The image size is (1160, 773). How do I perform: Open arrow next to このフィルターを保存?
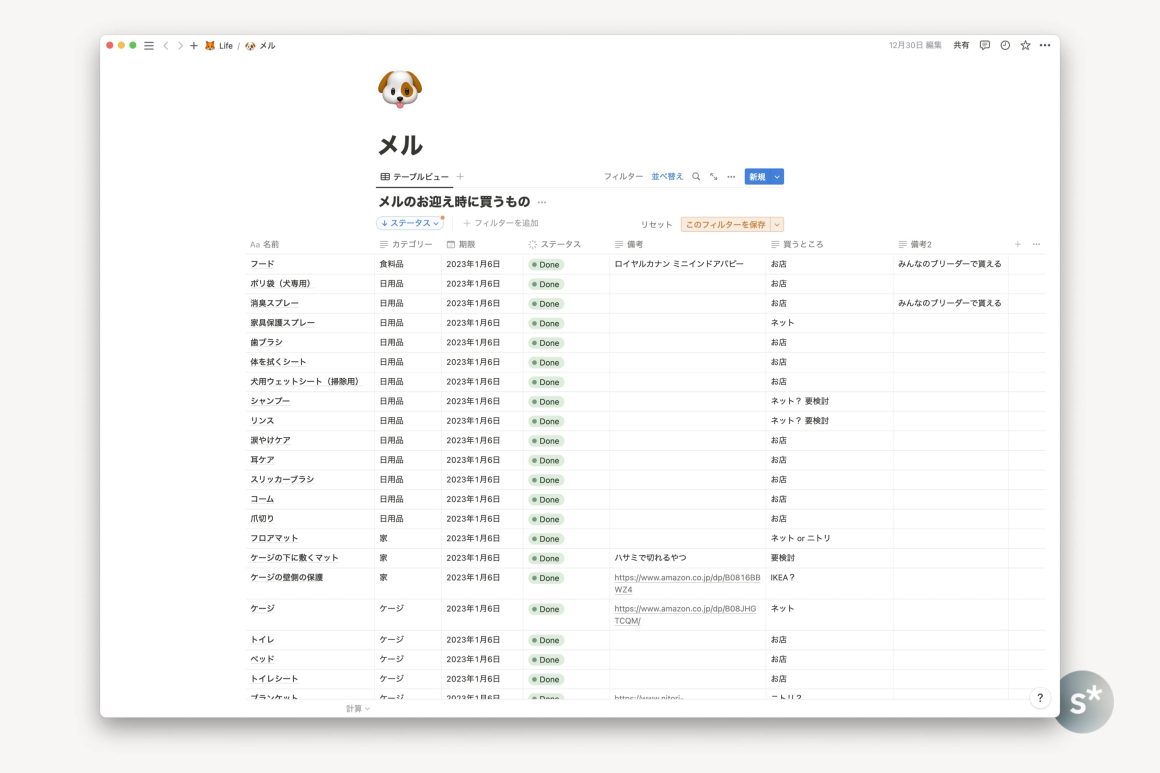click(777, 225)
